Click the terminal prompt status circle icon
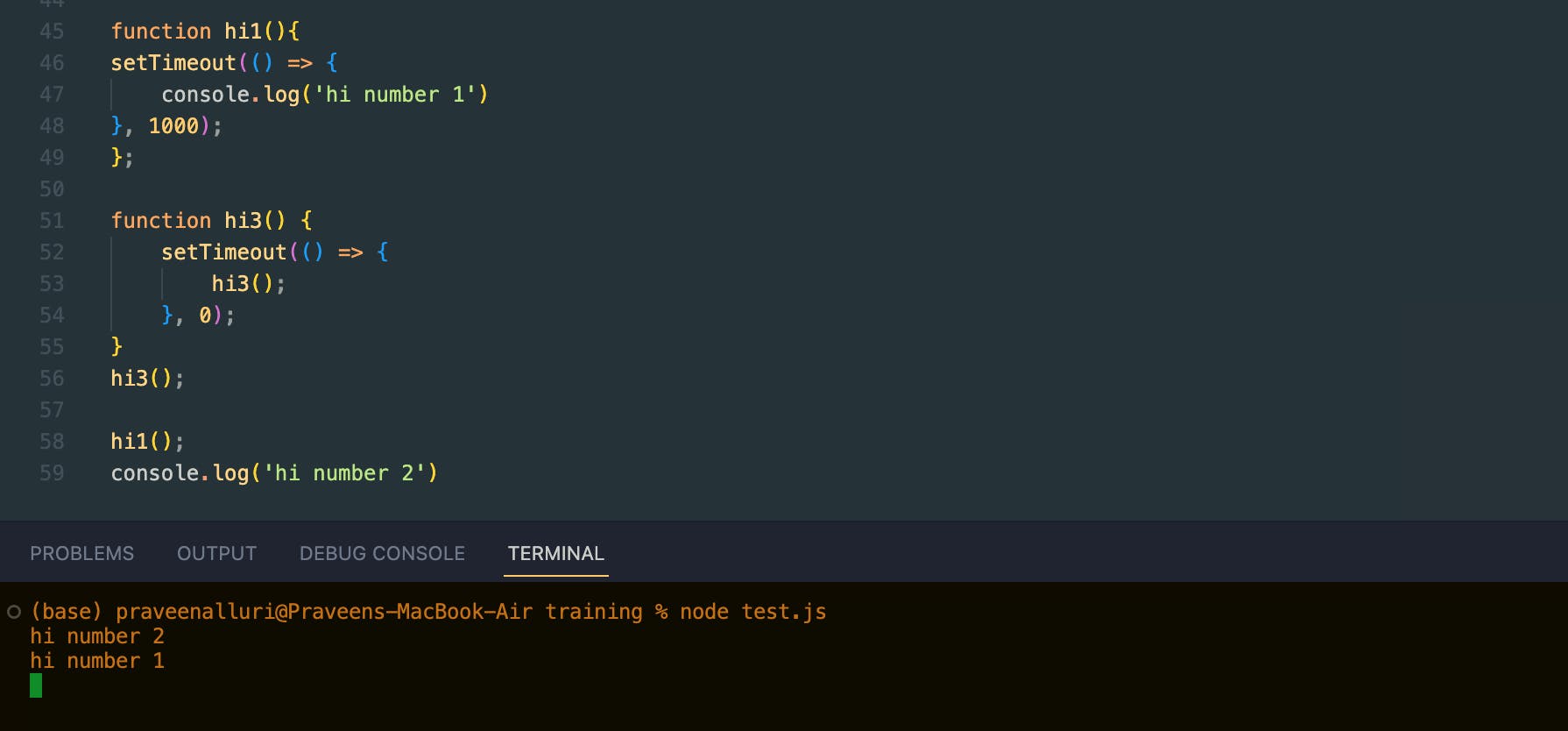Image resolution: width=1568 pixels, height=731 pixels. click(14, 612)
